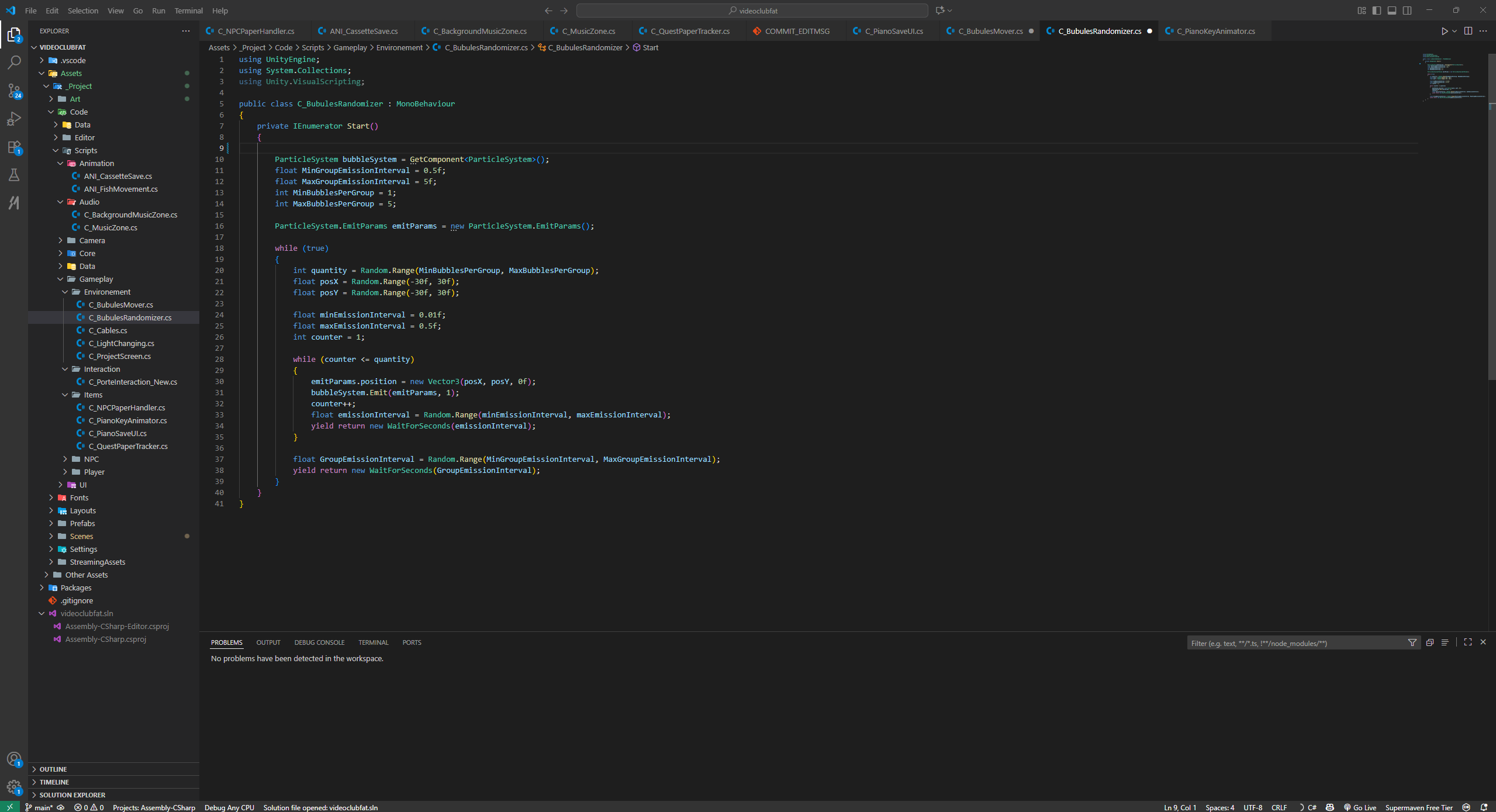Click the Accounts icon in activity bar
The height and width of the screenshot is (812, 1496).
[14, 759]
